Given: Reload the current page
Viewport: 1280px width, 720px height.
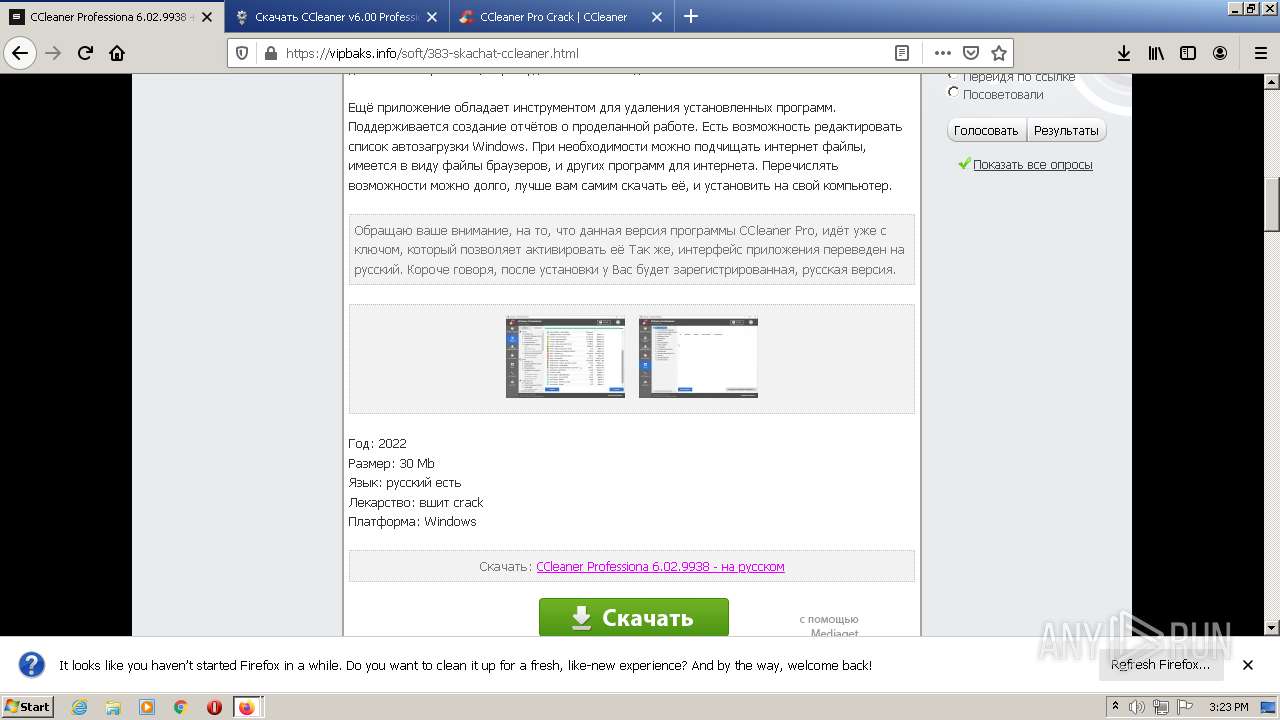Looking at the screenshot, I should click(x=85, y=53).
